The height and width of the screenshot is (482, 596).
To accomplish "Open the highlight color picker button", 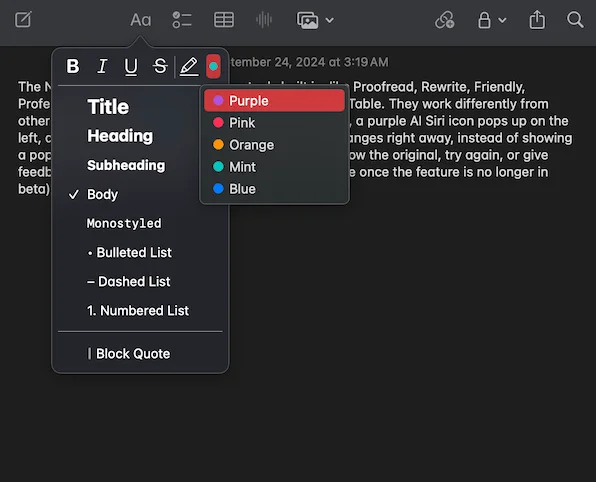I will (x=213, y=67).
